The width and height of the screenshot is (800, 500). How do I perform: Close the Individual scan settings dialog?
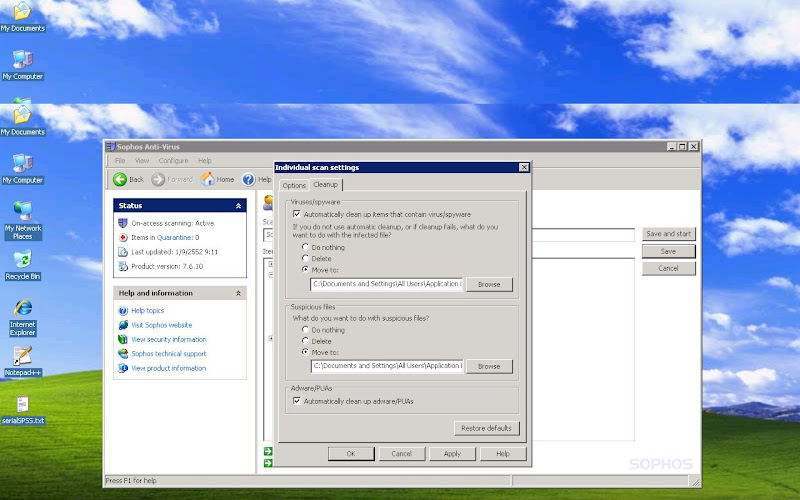523,167
